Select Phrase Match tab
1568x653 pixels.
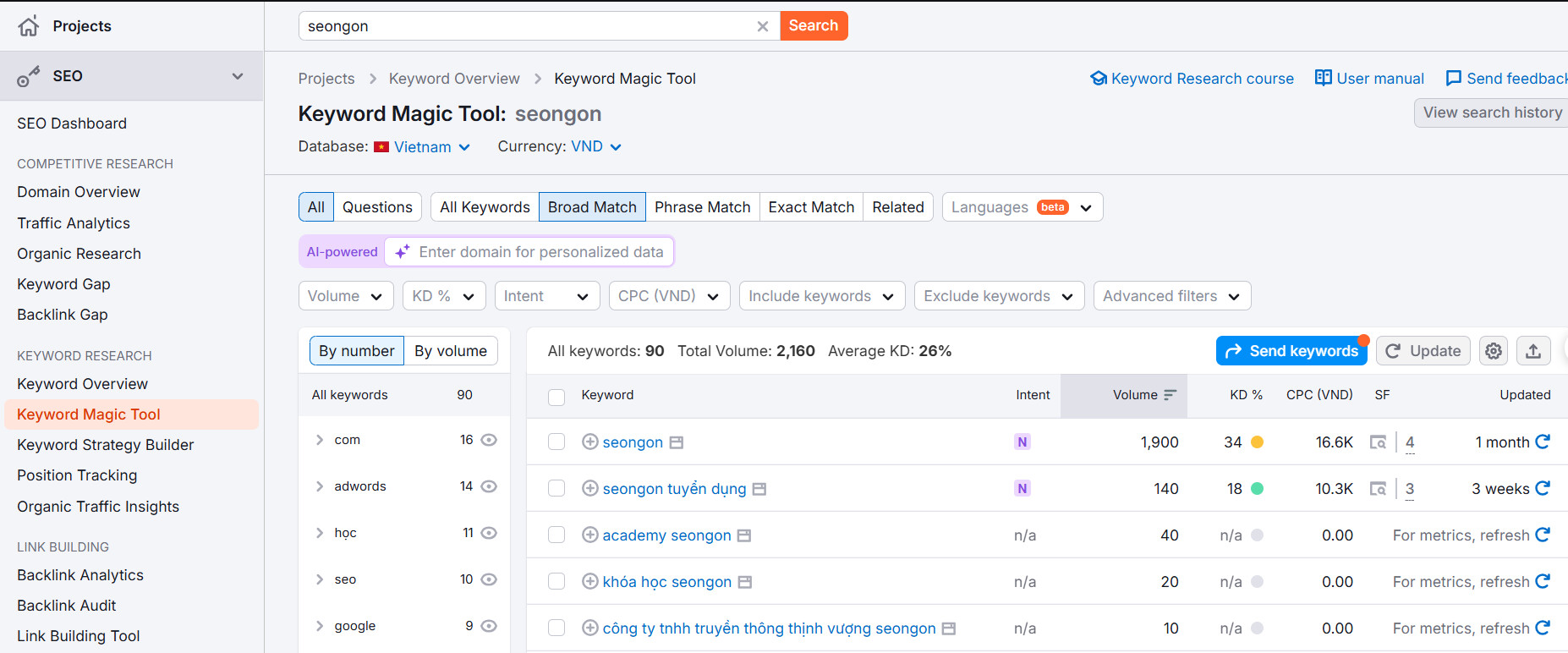tap(702, 207)
